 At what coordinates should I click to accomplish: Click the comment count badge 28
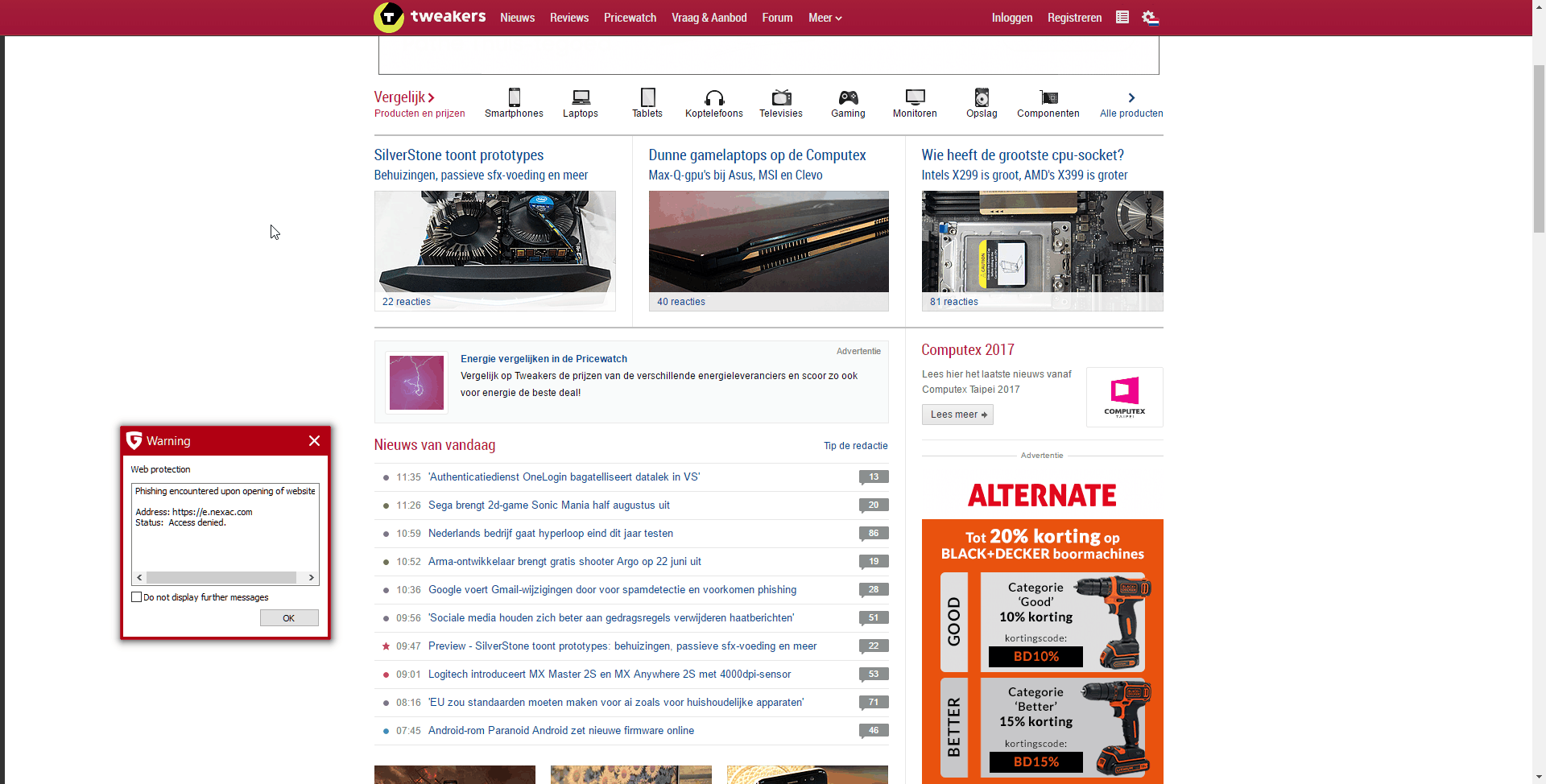(x=874, y=589)
